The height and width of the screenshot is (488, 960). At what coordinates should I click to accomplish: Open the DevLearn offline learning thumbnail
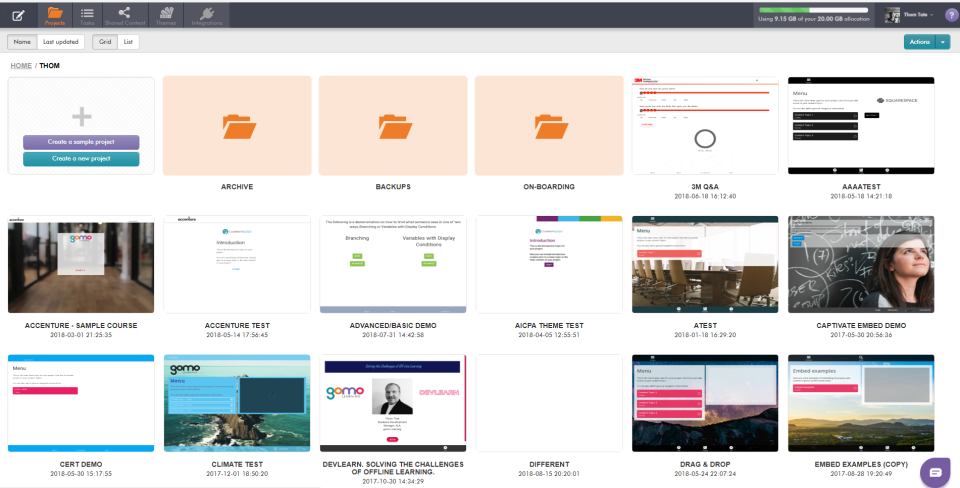(393, 403)
